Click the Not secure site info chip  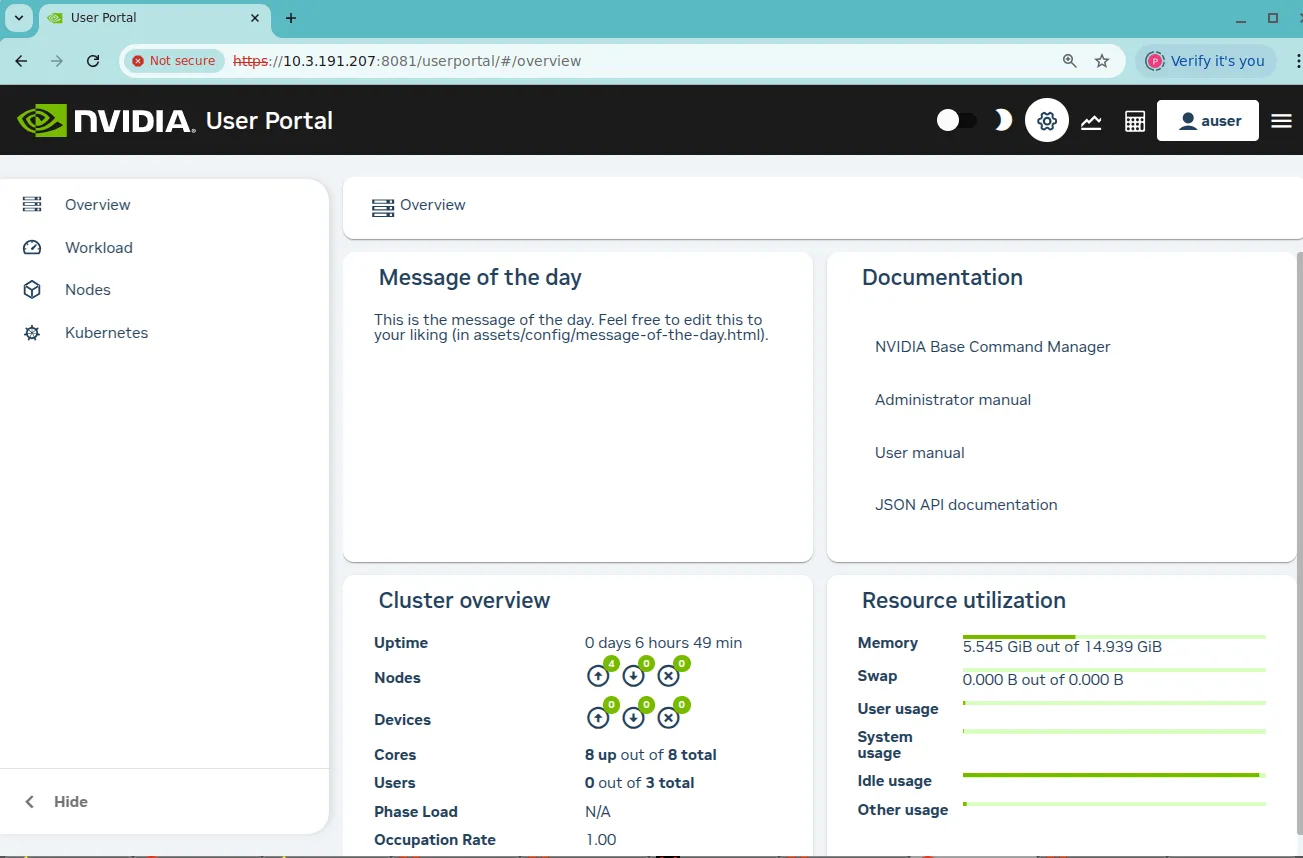(174, 61)
